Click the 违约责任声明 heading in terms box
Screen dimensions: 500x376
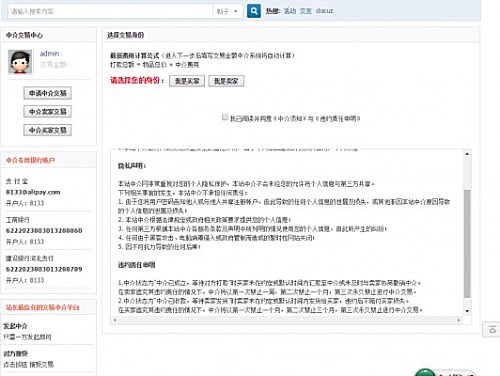coord(136,265)
